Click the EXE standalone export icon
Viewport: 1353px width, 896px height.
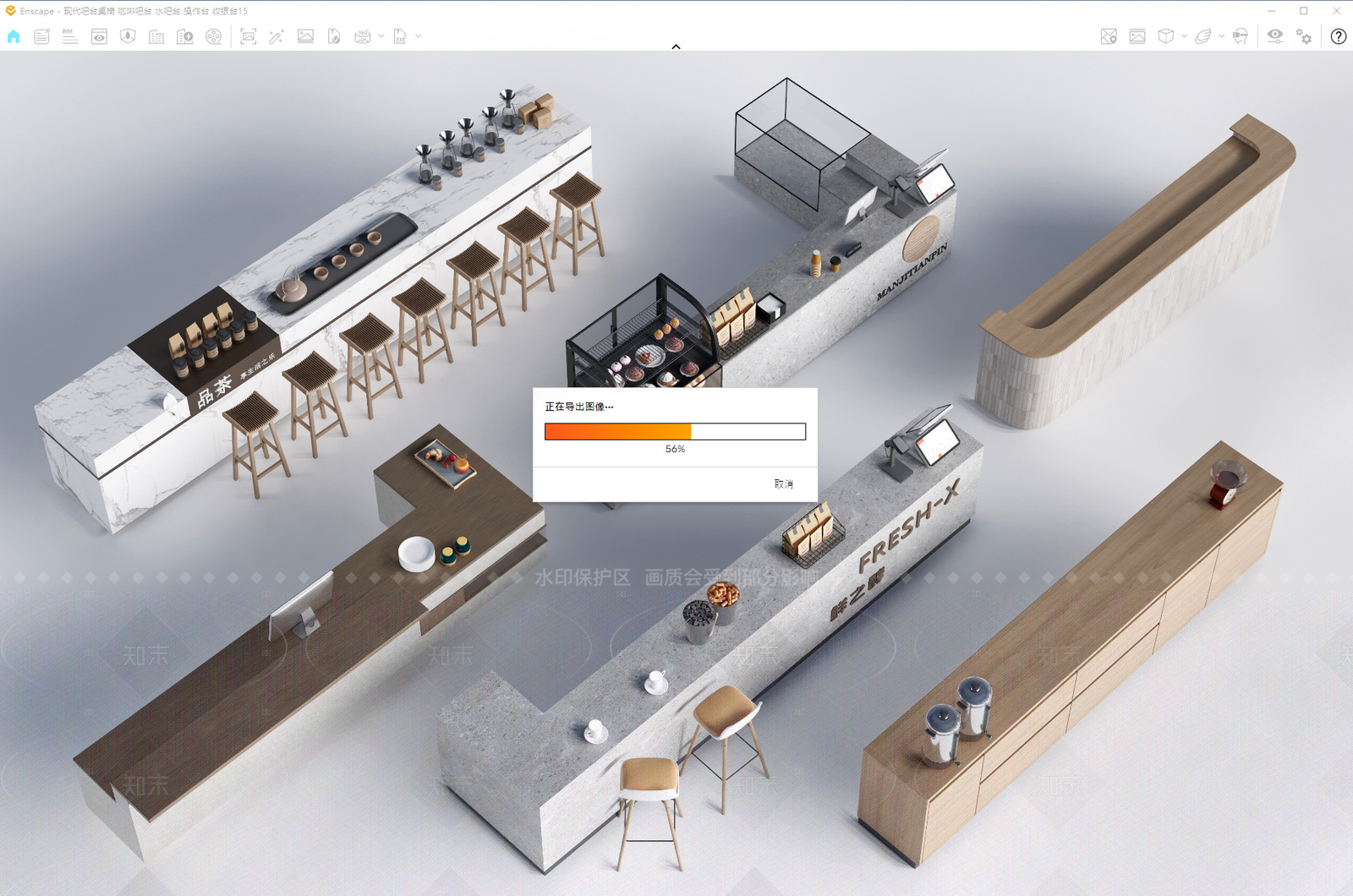(400, 36)
